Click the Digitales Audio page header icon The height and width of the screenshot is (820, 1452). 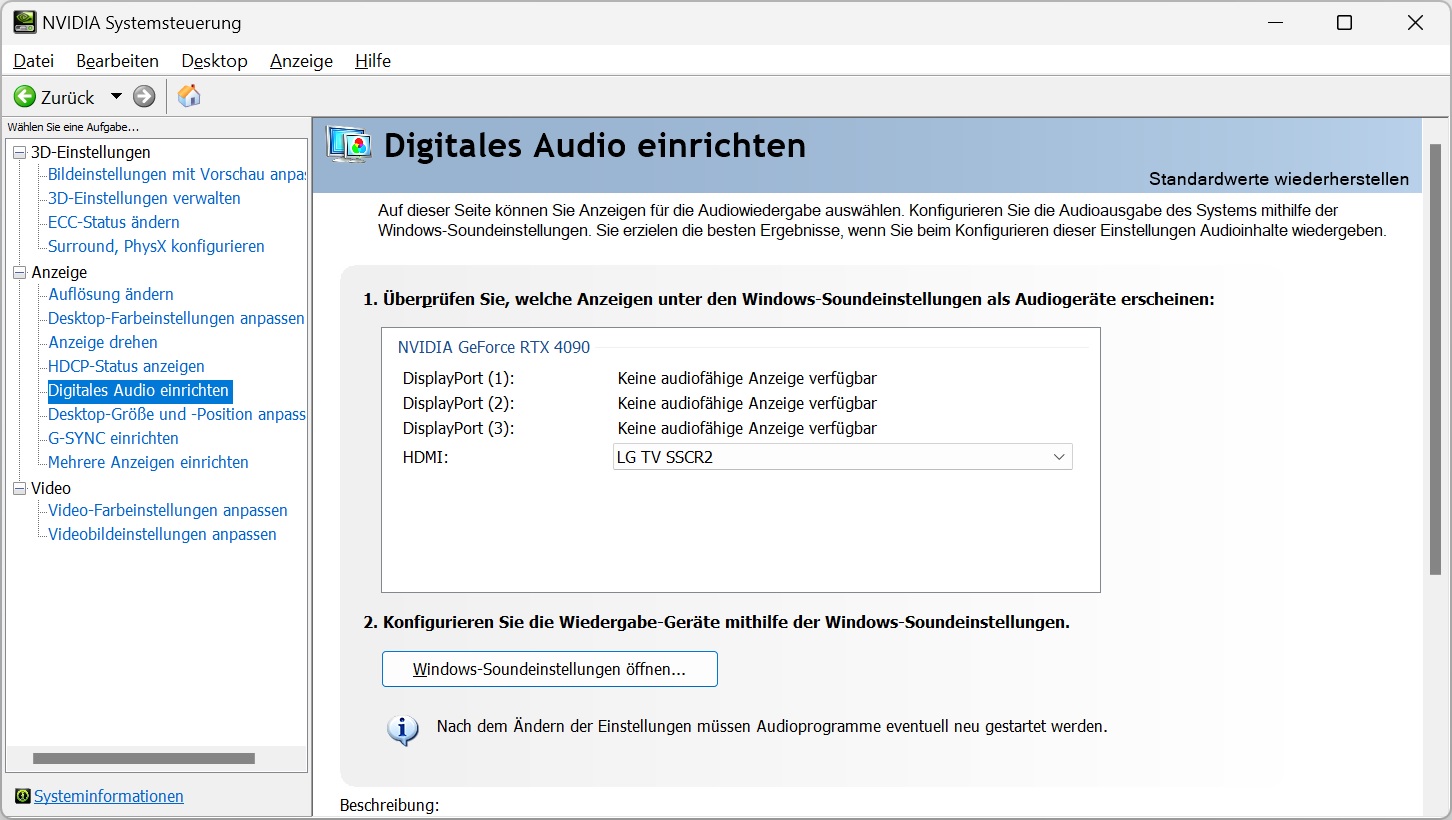pos(349,145)
